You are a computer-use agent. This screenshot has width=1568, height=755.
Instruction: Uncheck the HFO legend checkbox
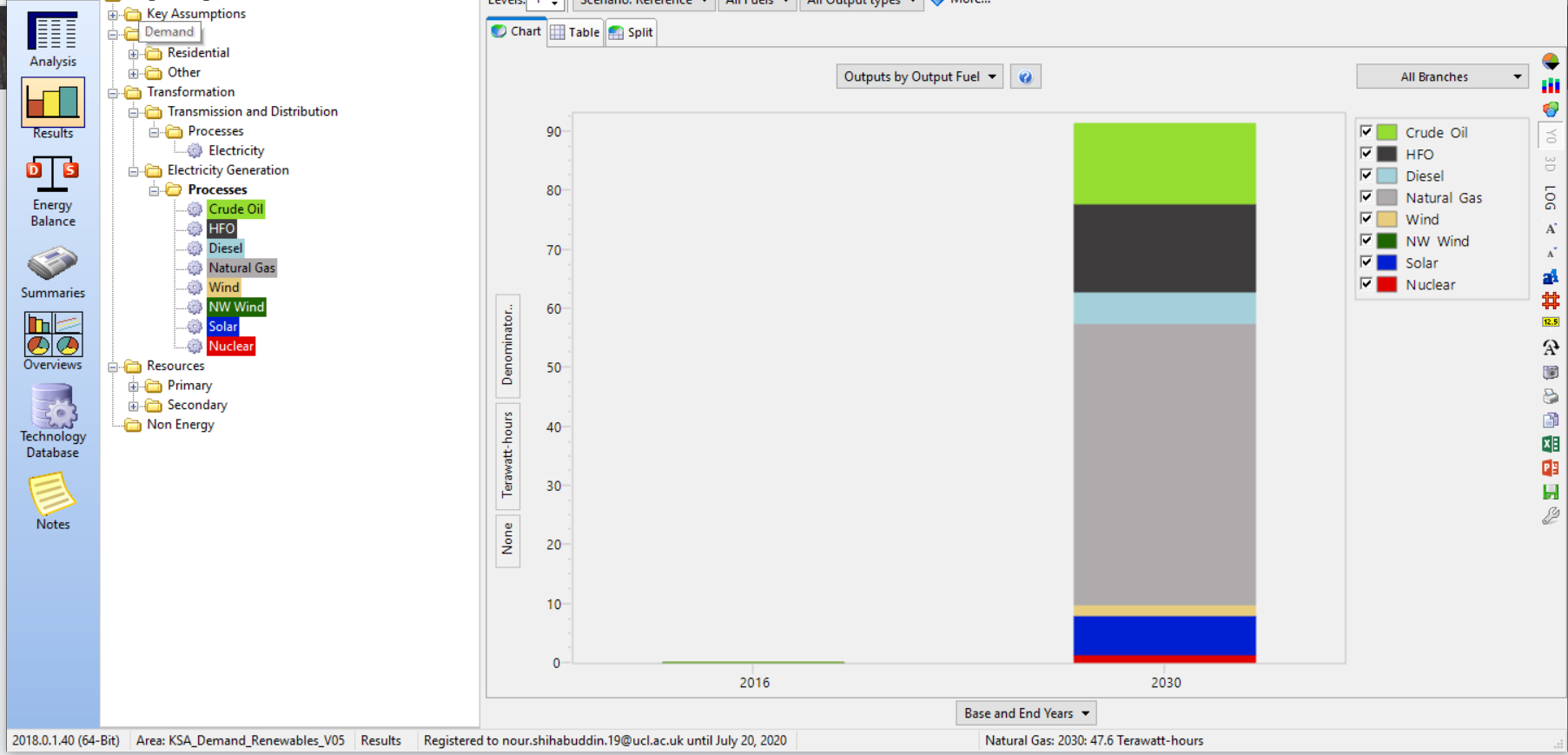tap(1366, 153)
